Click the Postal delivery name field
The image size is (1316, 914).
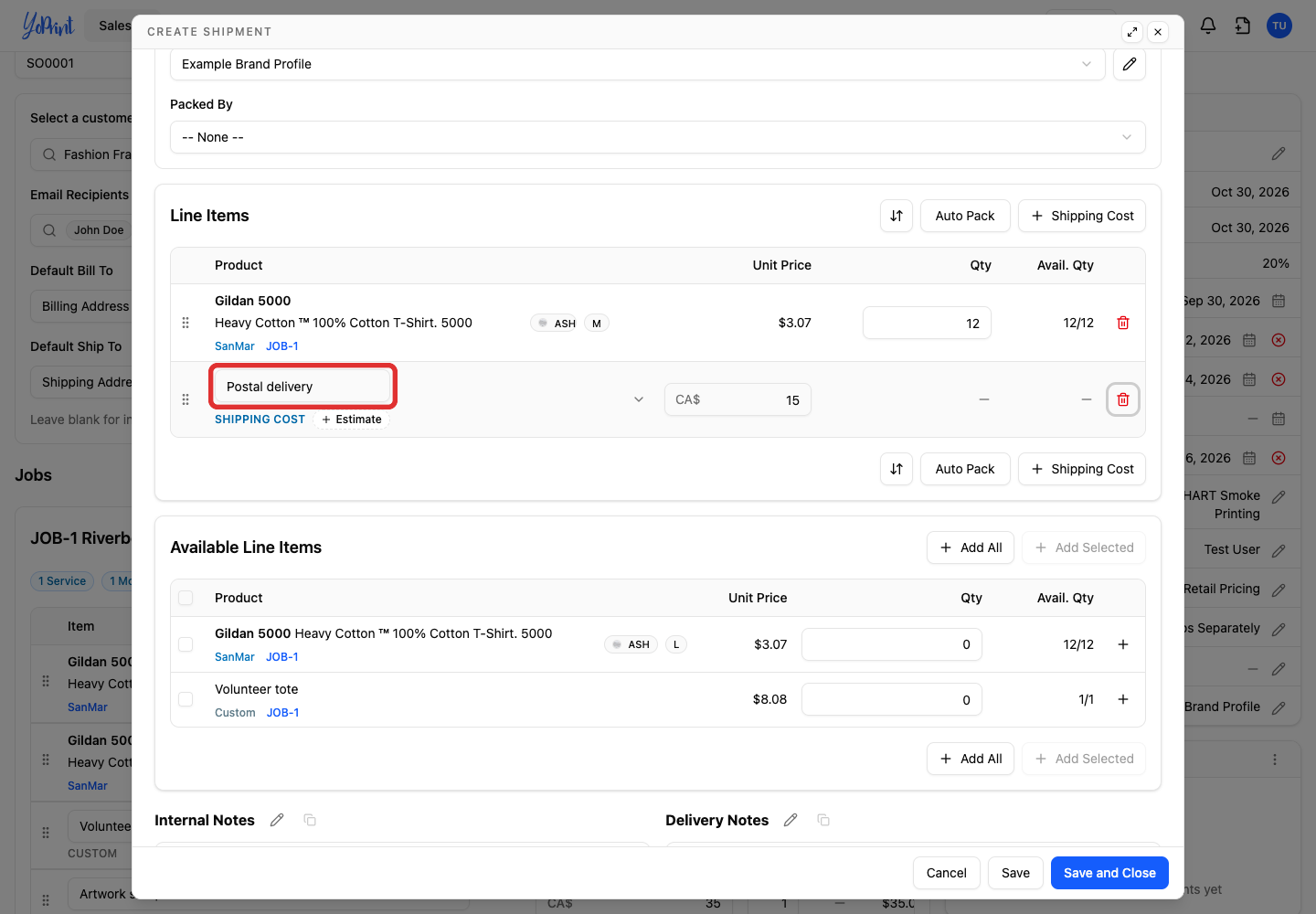click(303, 387)
